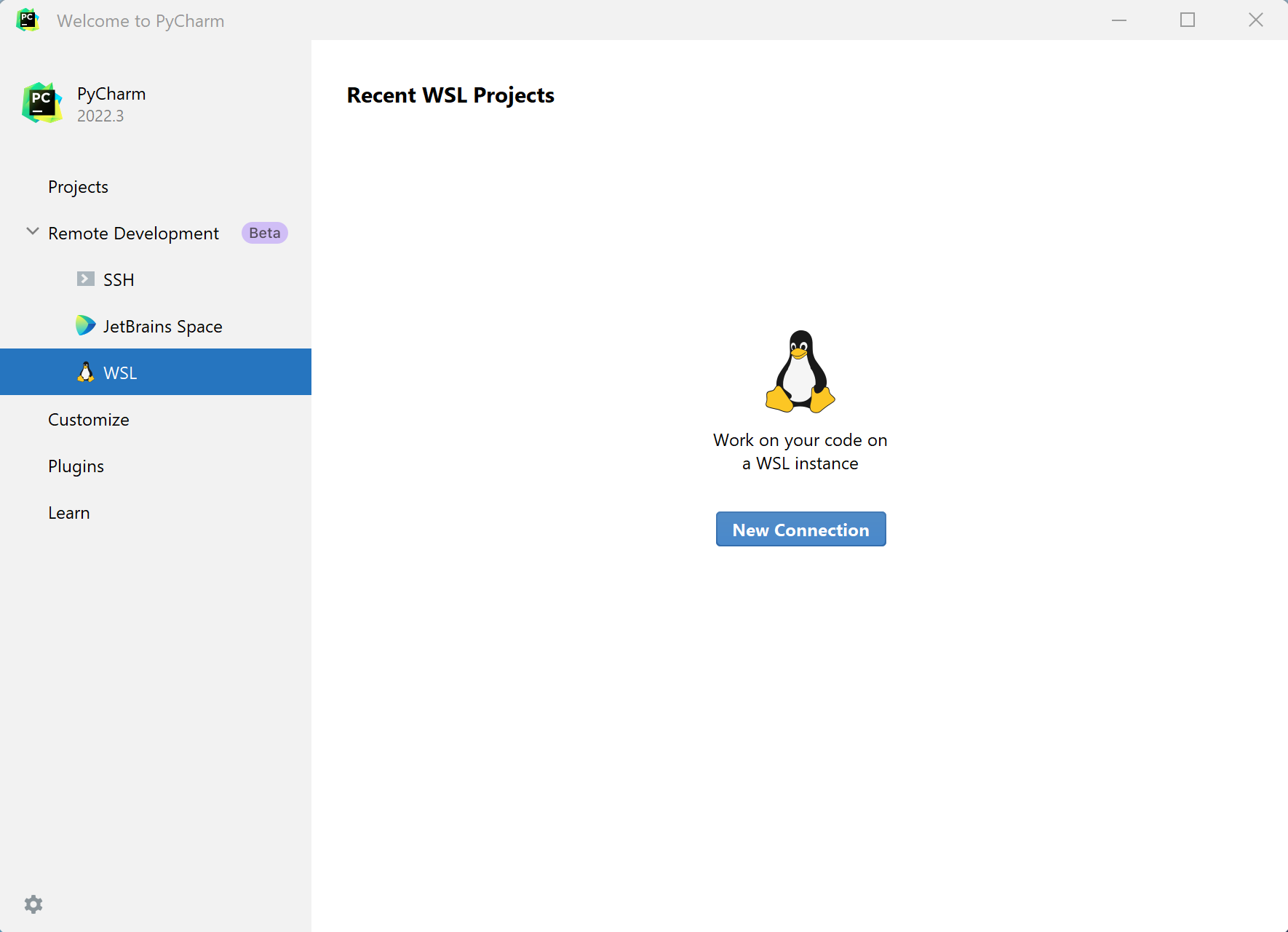Click the SSH terminal icon in sidebar
The height and width of the screenshot is (932, 1288).
86,279
